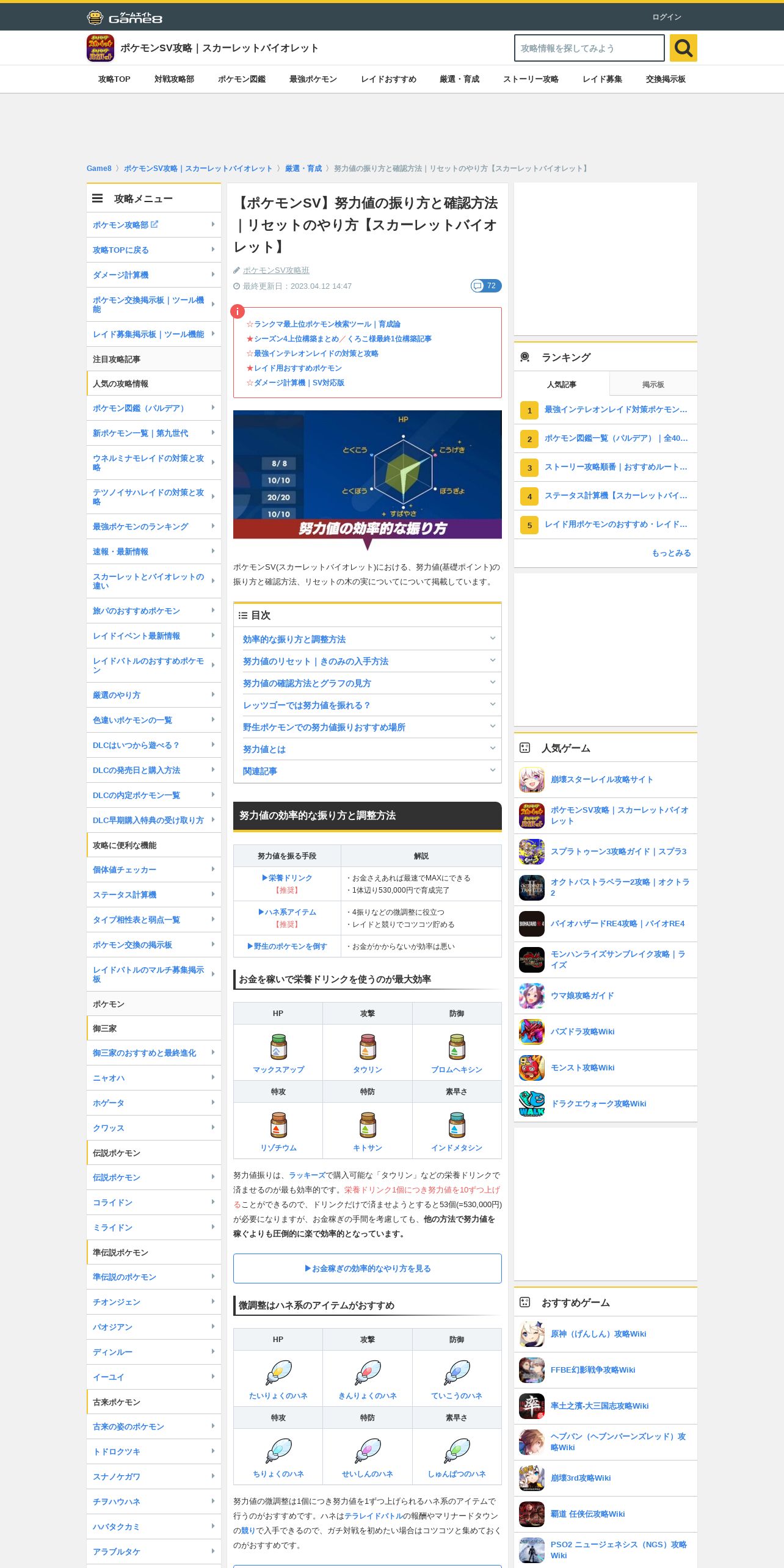Image resolution: width=784 pixels, height=1568 pixels.
Task: Click the hamburger icon beside 攻略メニュー
Action: click(98, 198)
